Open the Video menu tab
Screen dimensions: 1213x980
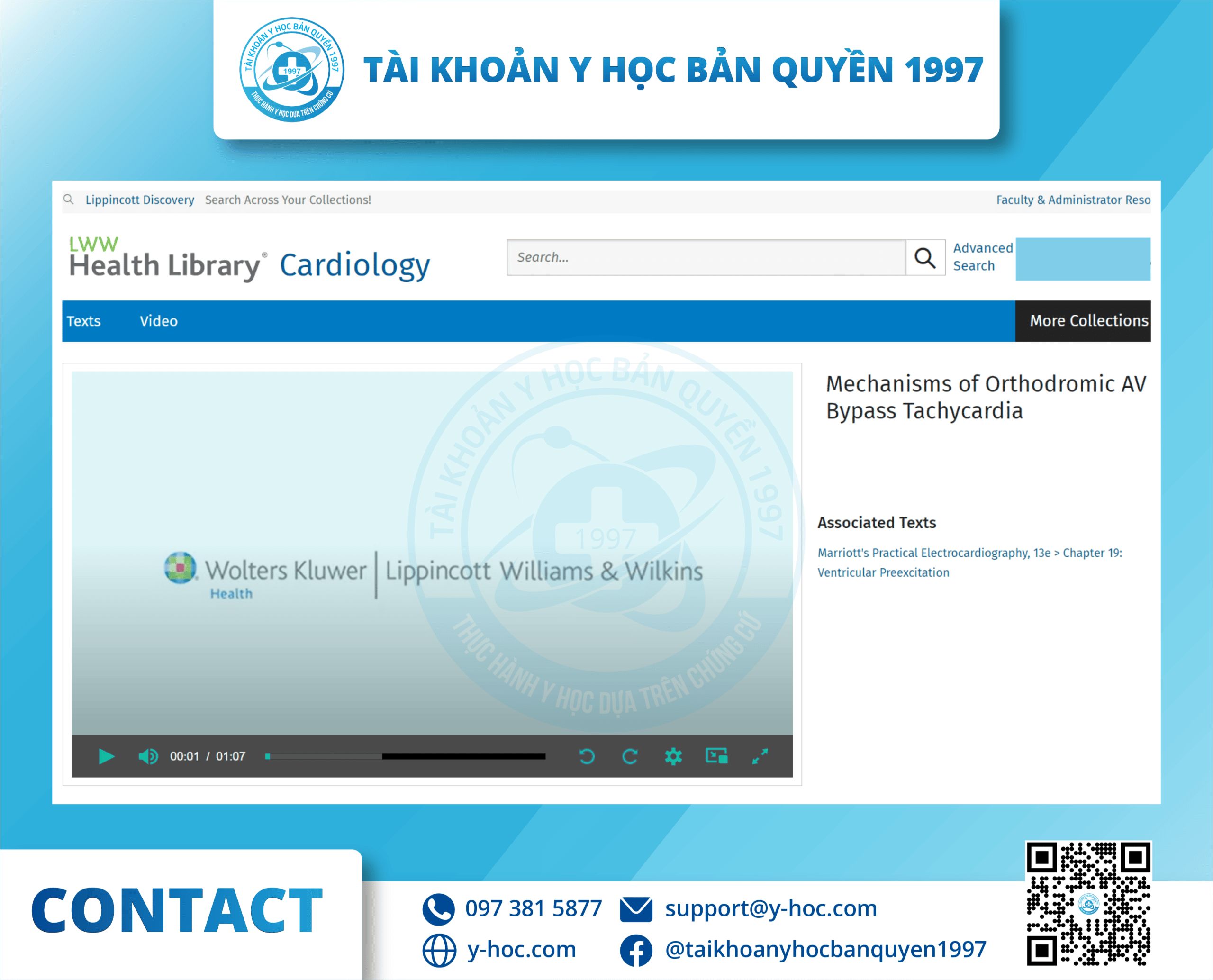click(159, 321)
